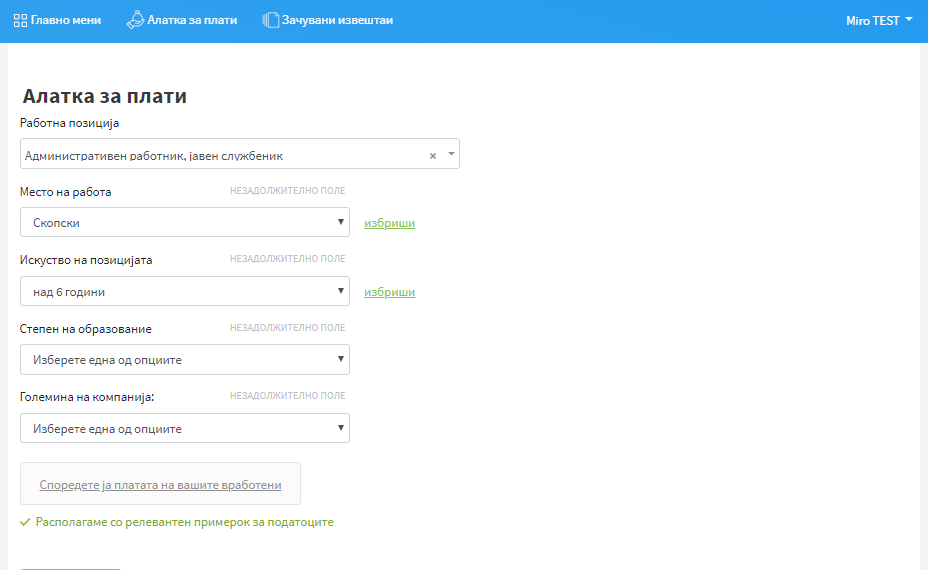The image size is (928, 570).
Task: Click the Работна позиција label
Action: coord(69,123)
